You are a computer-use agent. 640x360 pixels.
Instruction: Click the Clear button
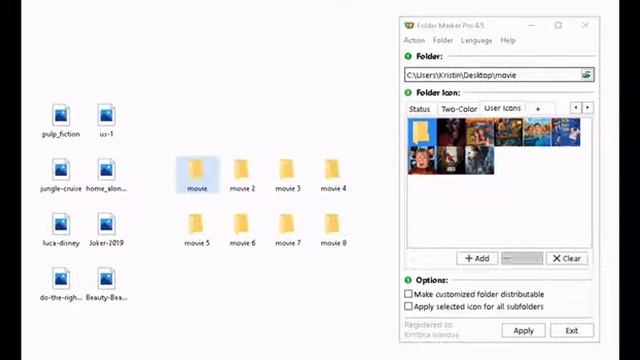[x=567, y=258]
